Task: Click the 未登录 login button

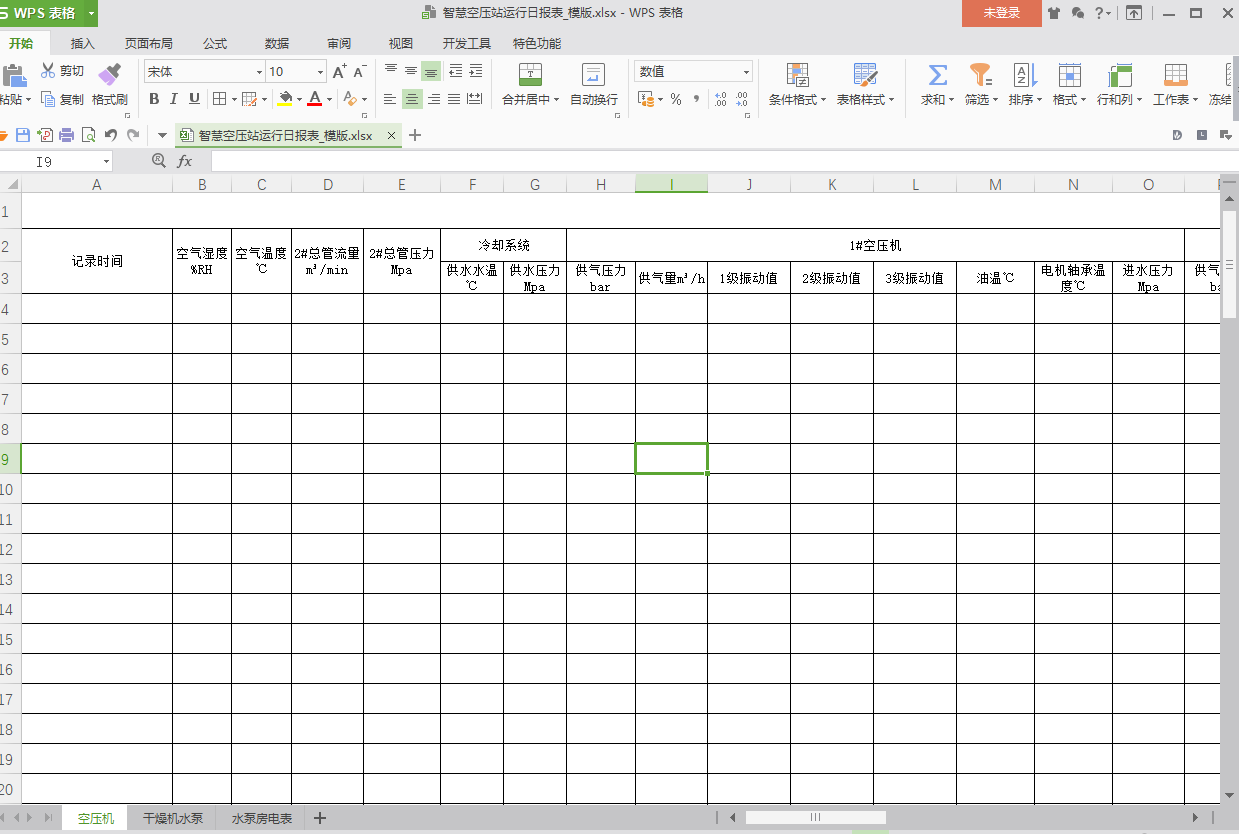Action: coord(1001,15)
